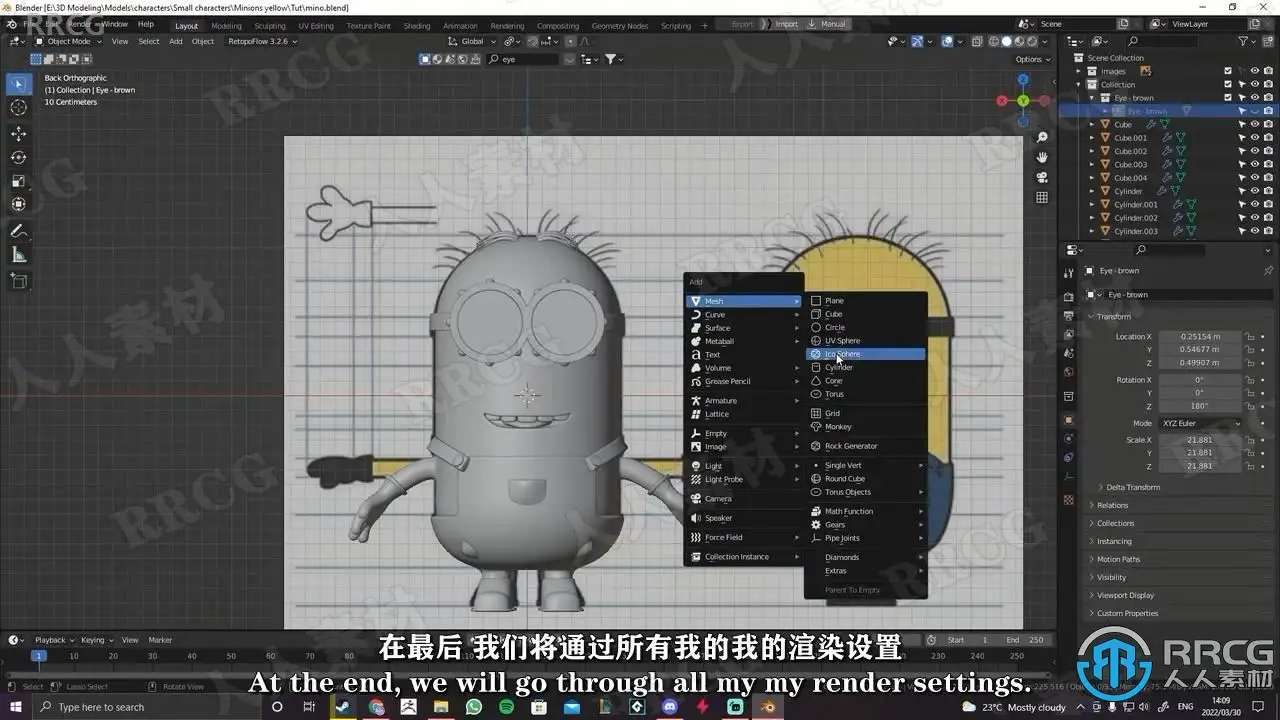1280x720 pixels.
Task: Open the viewport View menu
Action: pyautogui.click(x=120, y=42)
